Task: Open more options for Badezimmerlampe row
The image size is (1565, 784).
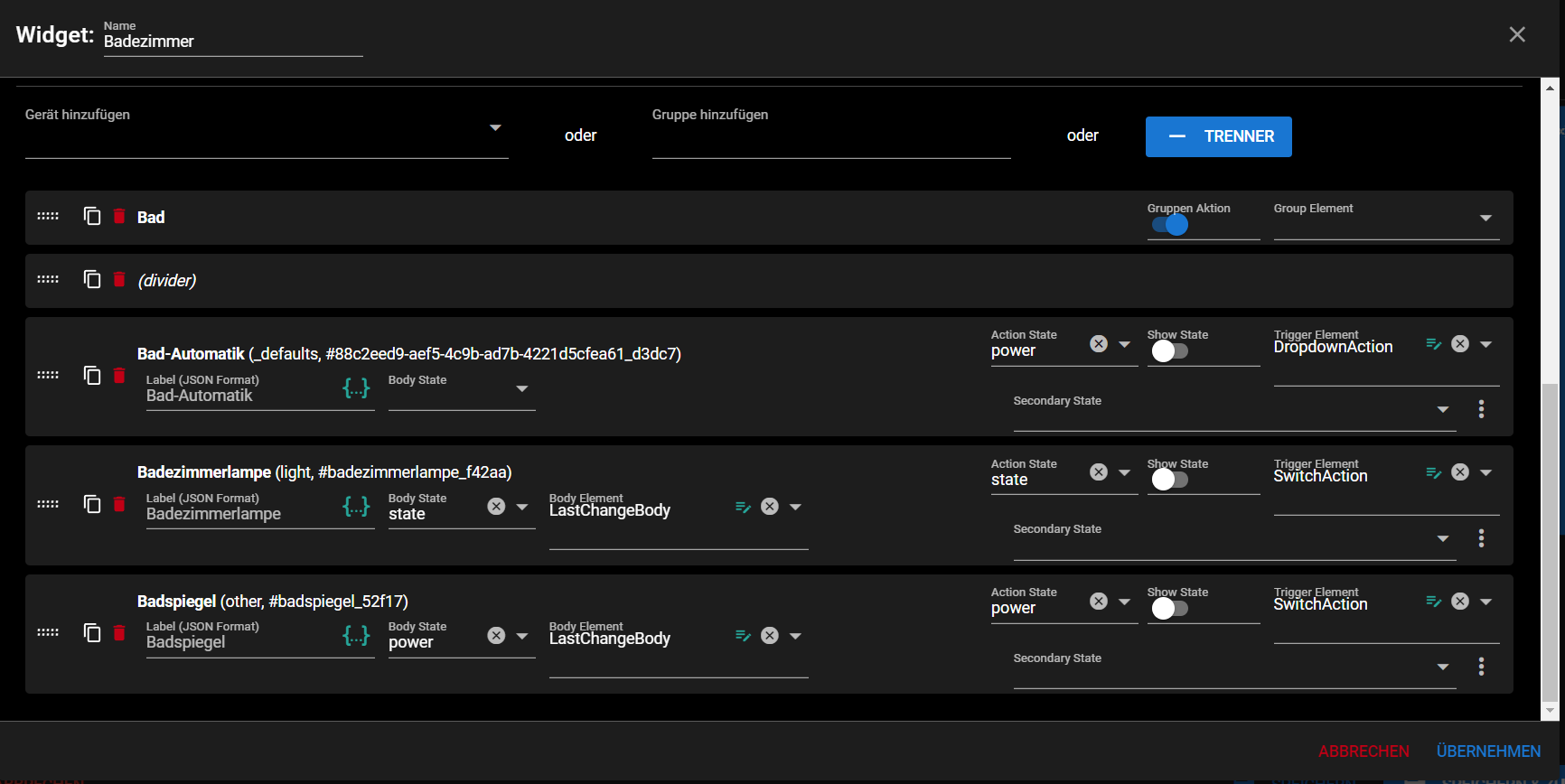Action: coord(1481,538)
